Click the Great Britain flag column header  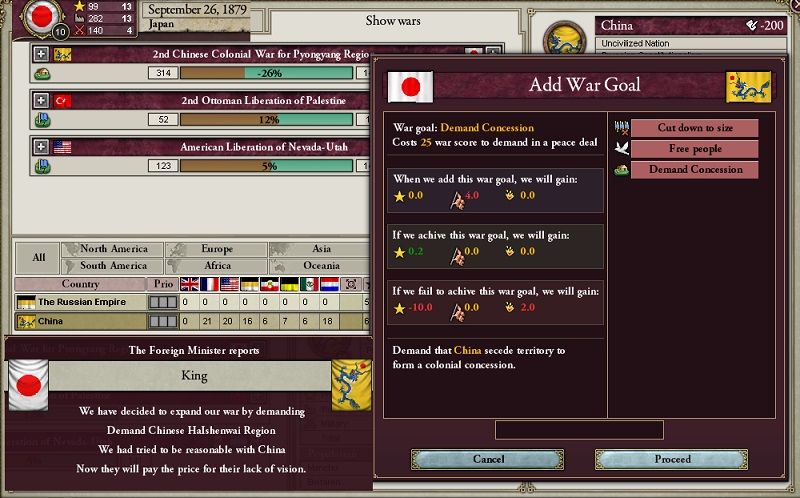190,284
